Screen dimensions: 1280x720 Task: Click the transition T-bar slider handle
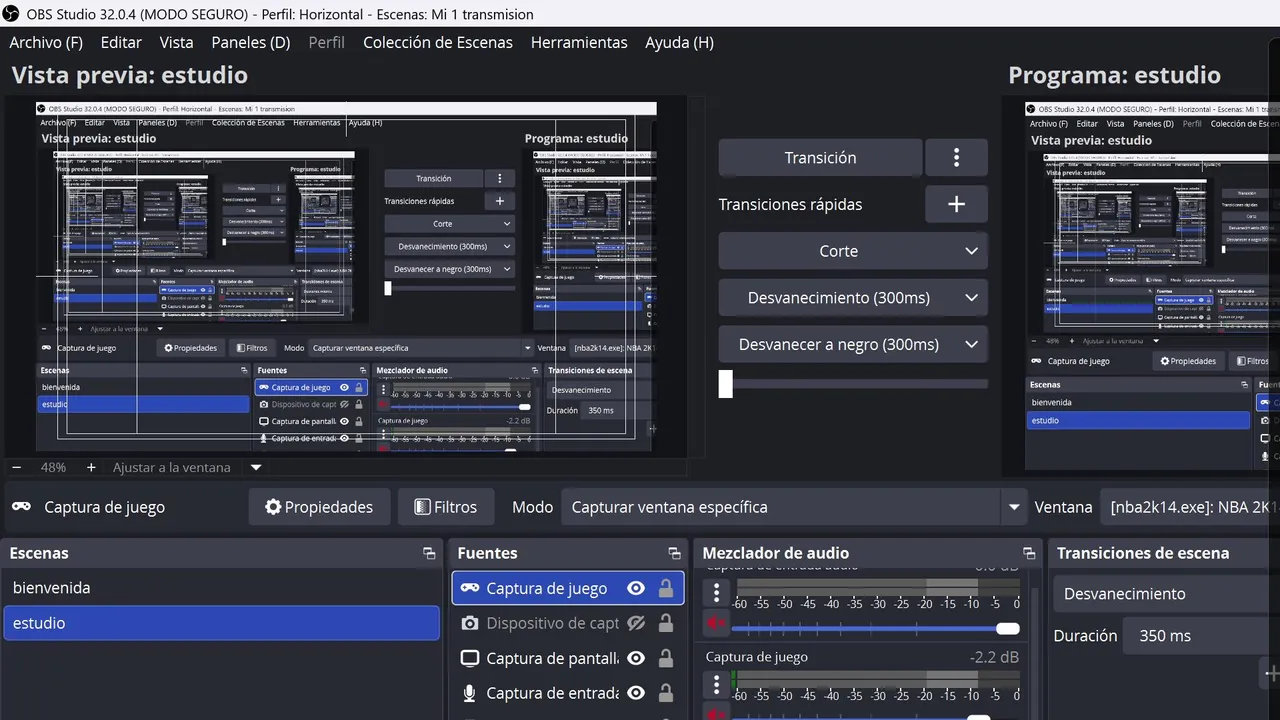pos(726,384)
